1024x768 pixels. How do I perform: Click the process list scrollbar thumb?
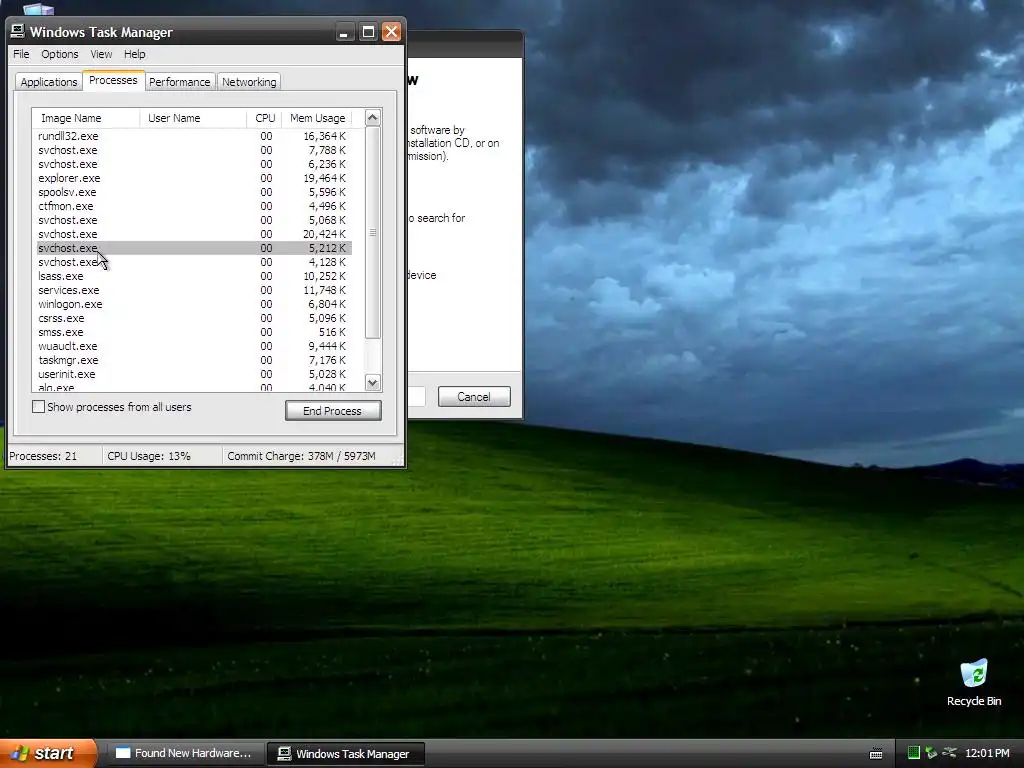(373, 232)
